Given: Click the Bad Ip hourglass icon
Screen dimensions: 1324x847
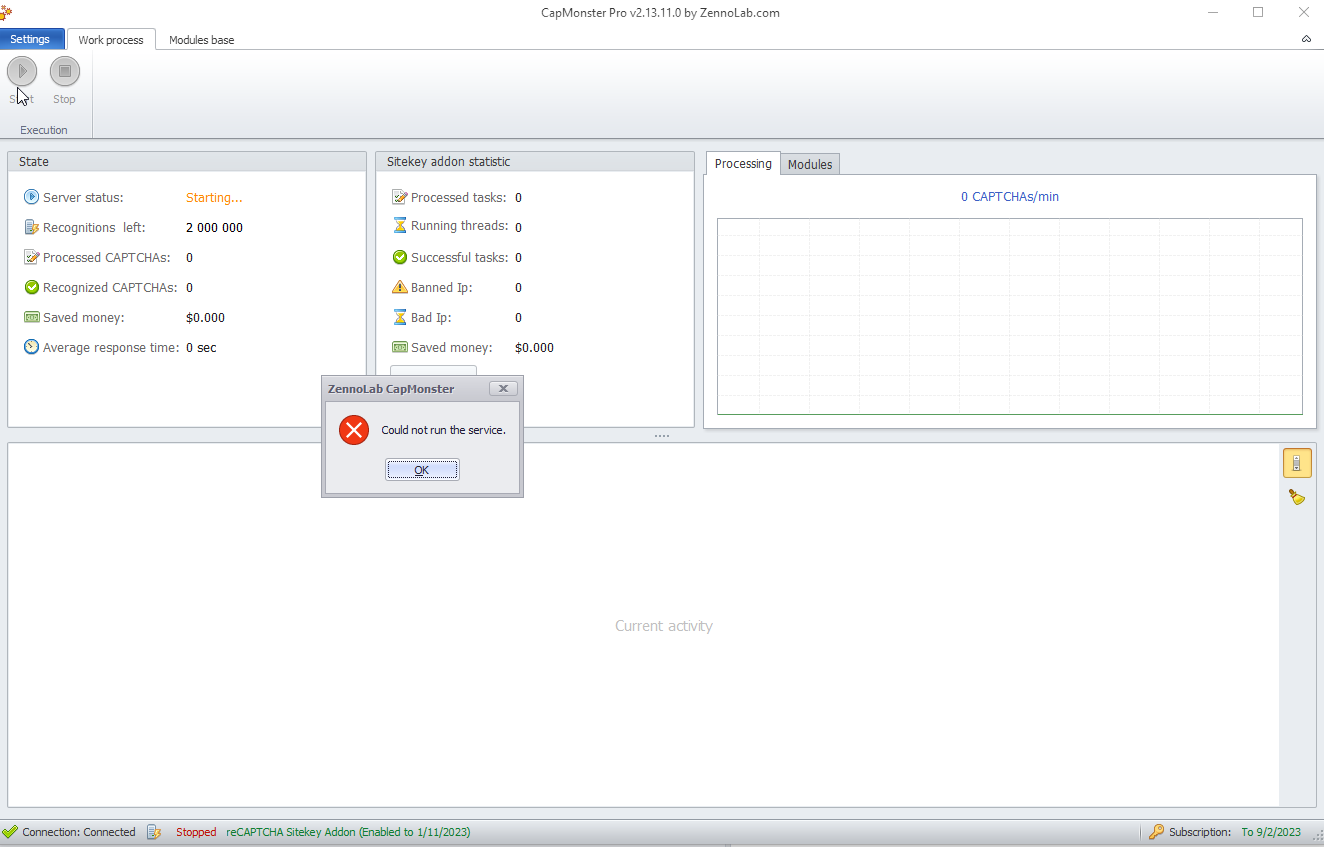Looking at the screenshot, I should pyautogui.click(x=400, y=317).
